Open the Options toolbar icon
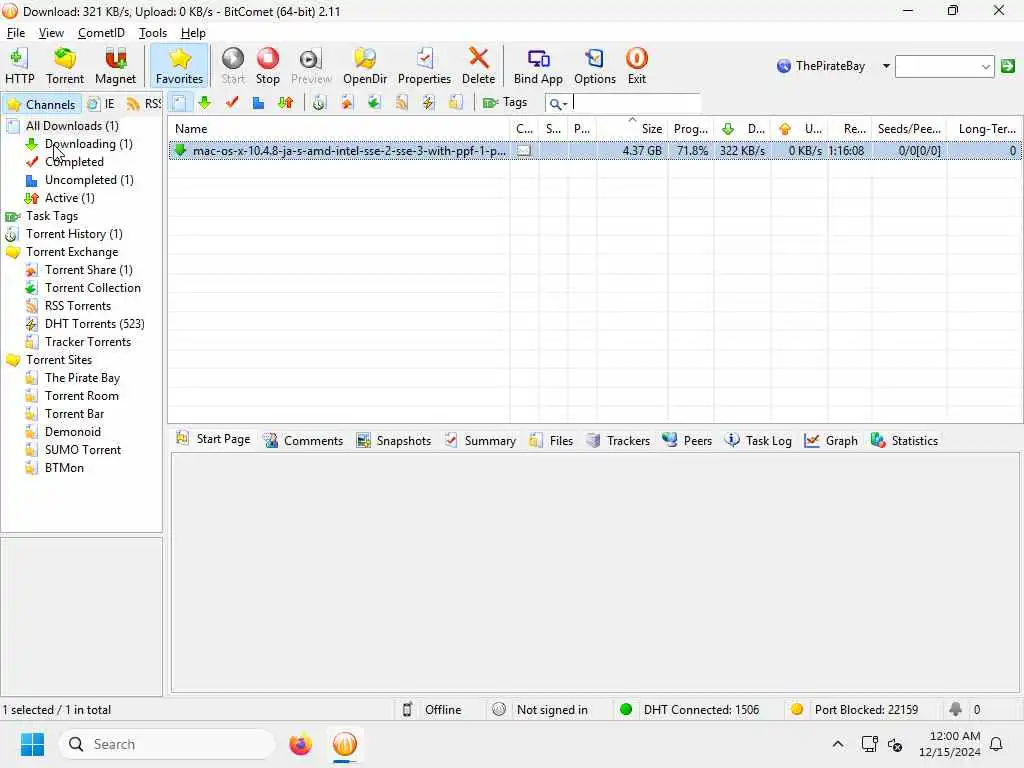Screen dimensions: 1024x768 click(x=595, y=66)
